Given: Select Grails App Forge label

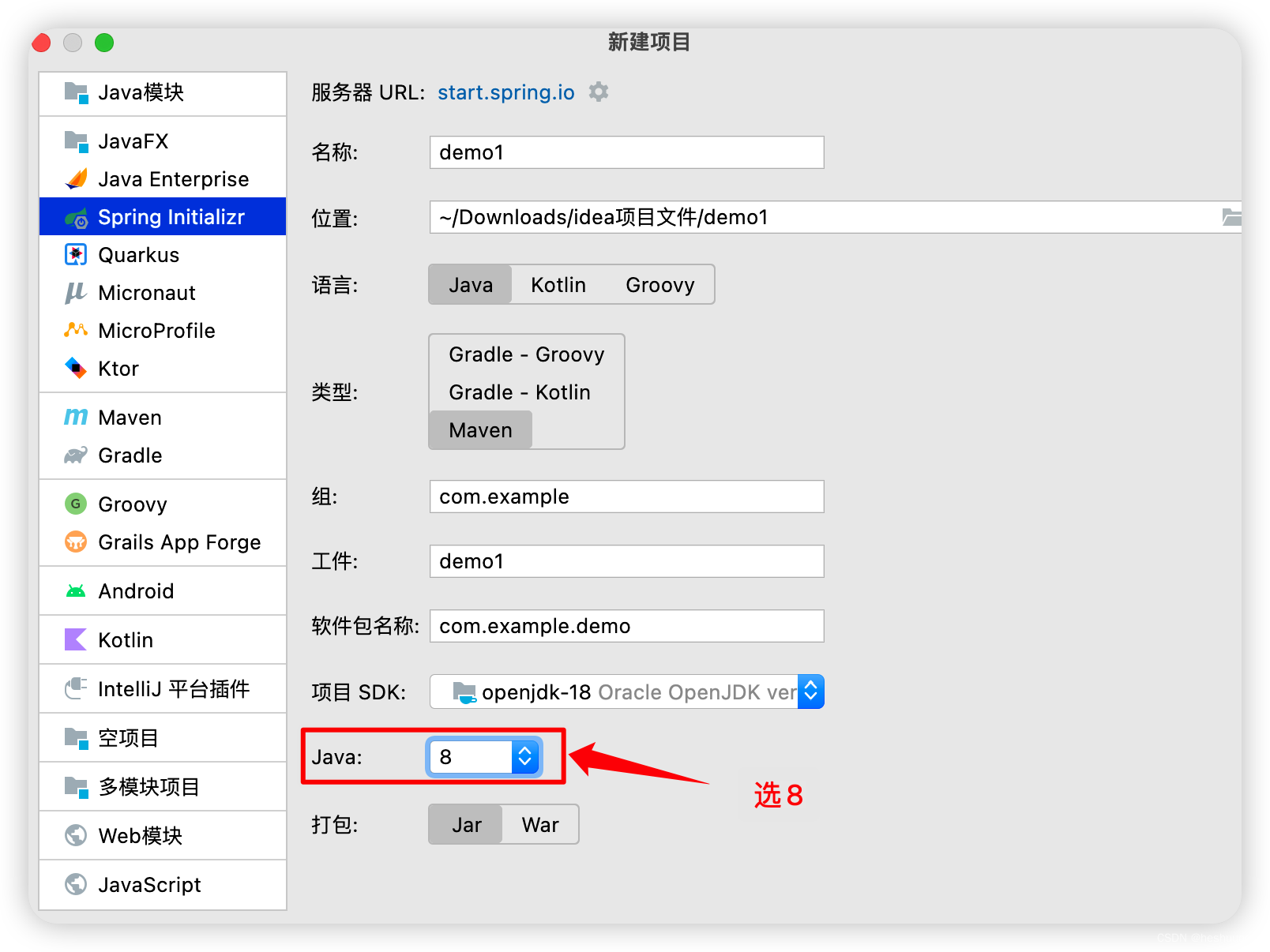Looking at the screenshot, I should tap(179, 542).
